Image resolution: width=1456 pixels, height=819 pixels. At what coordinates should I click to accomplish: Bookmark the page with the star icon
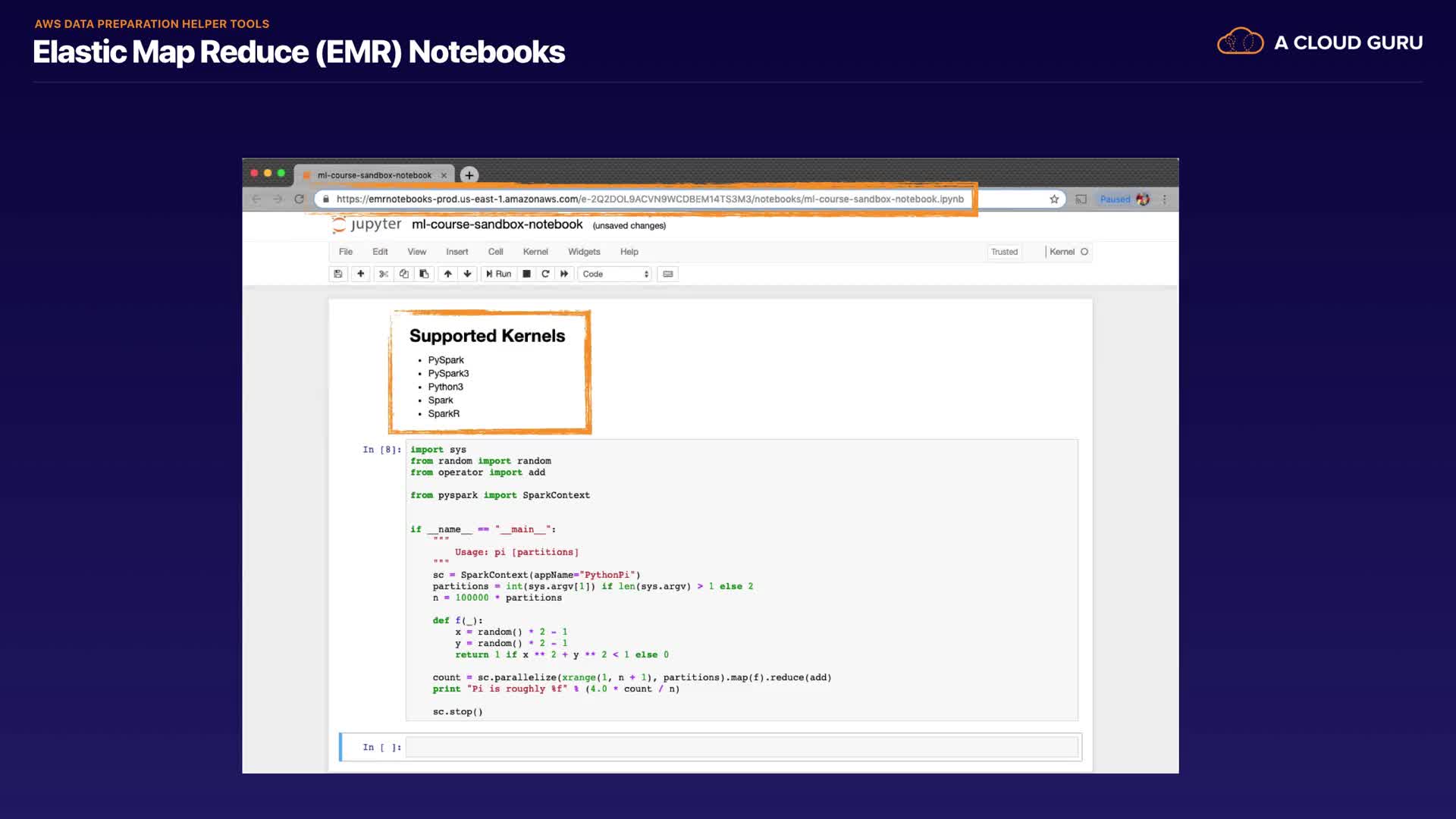(1054, 199)
